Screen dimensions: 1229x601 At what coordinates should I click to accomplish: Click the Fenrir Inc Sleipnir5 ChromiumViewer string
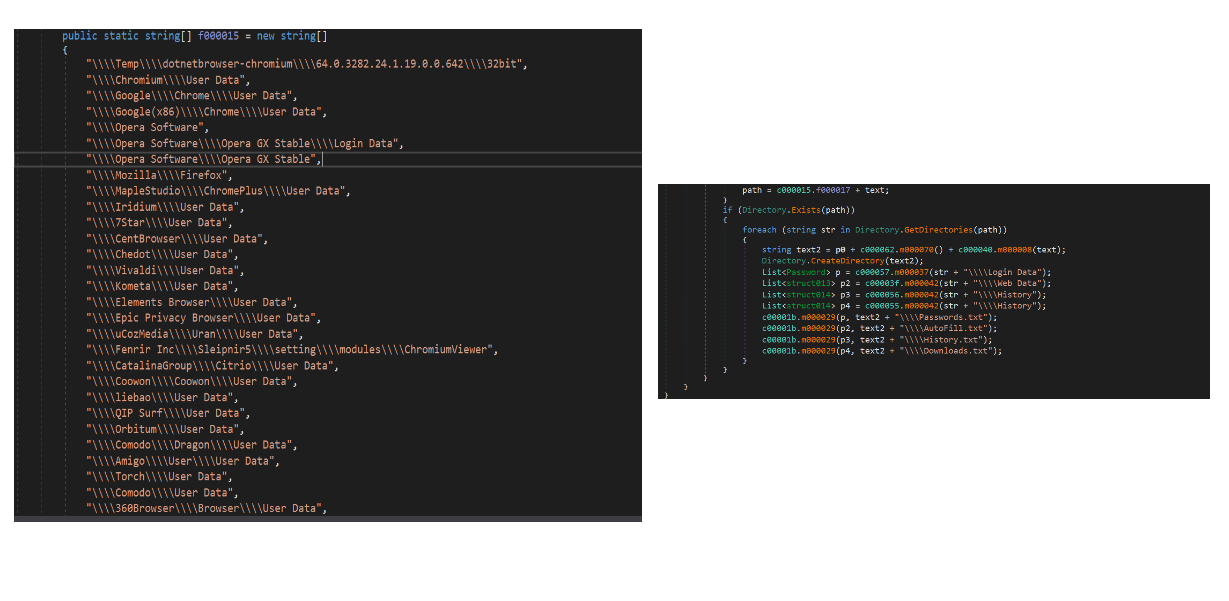(x=292, y=349)
